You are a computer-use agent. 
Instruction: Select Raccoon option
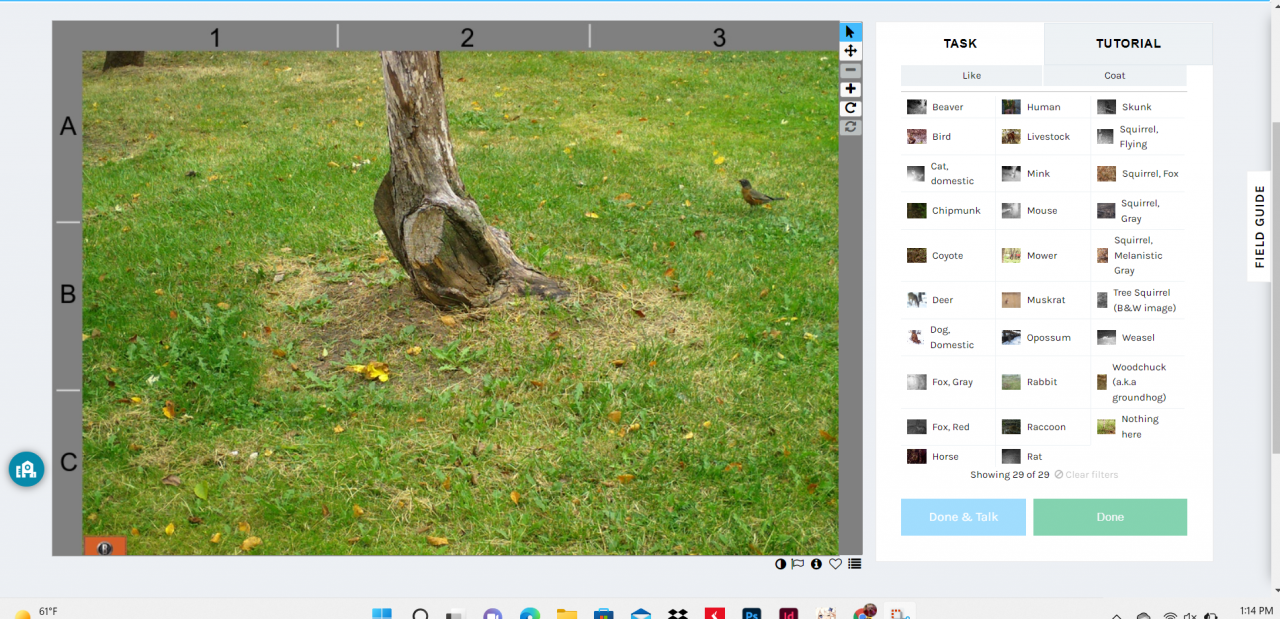(1043, 427)
